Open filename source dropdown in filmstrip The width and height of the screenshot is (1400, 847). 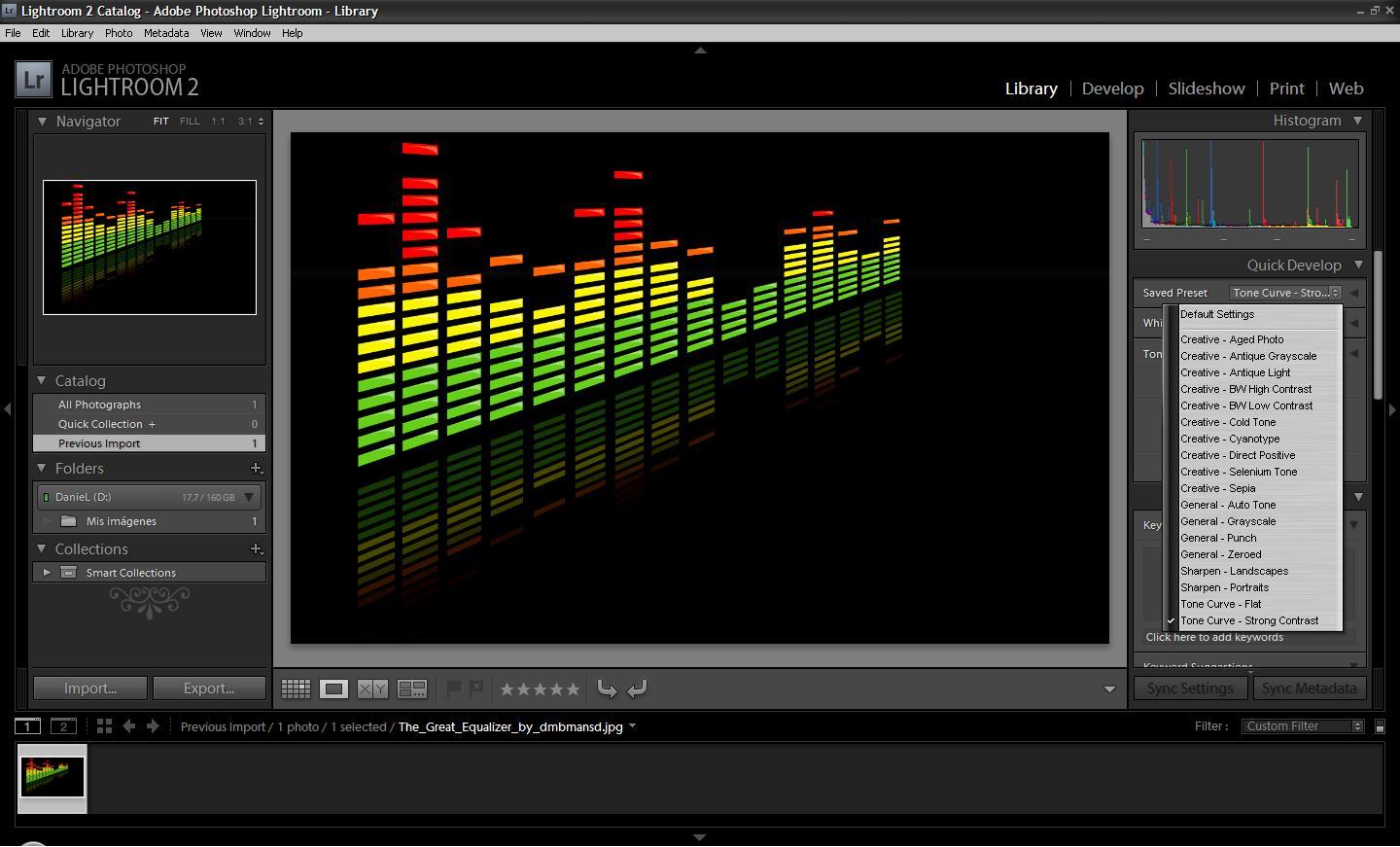pyautogui.click(x=633, y=726)
